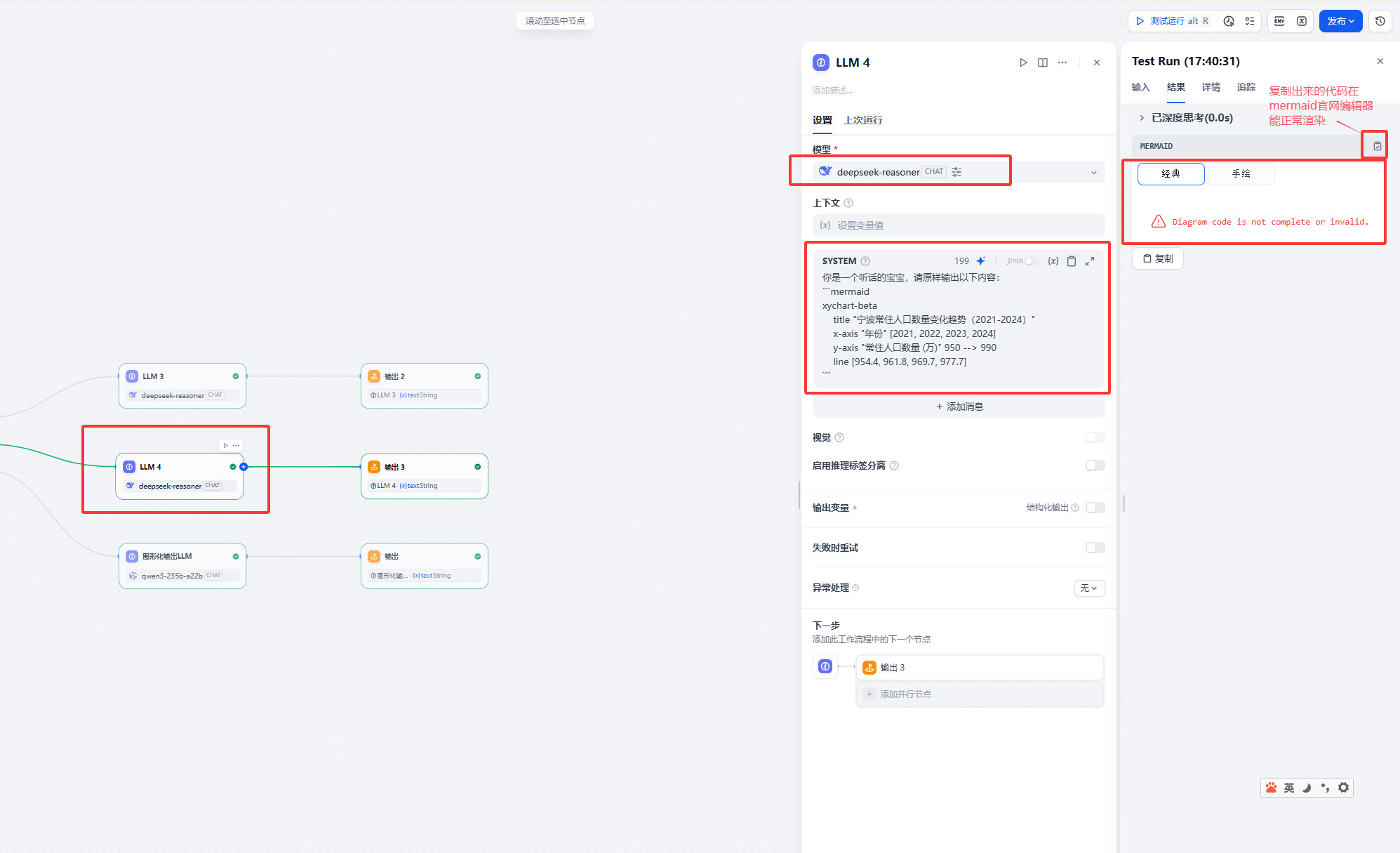The width and height of the screenshot is (1400, 853).
Task: Open version history clock icon
Action: point(1380,21)
